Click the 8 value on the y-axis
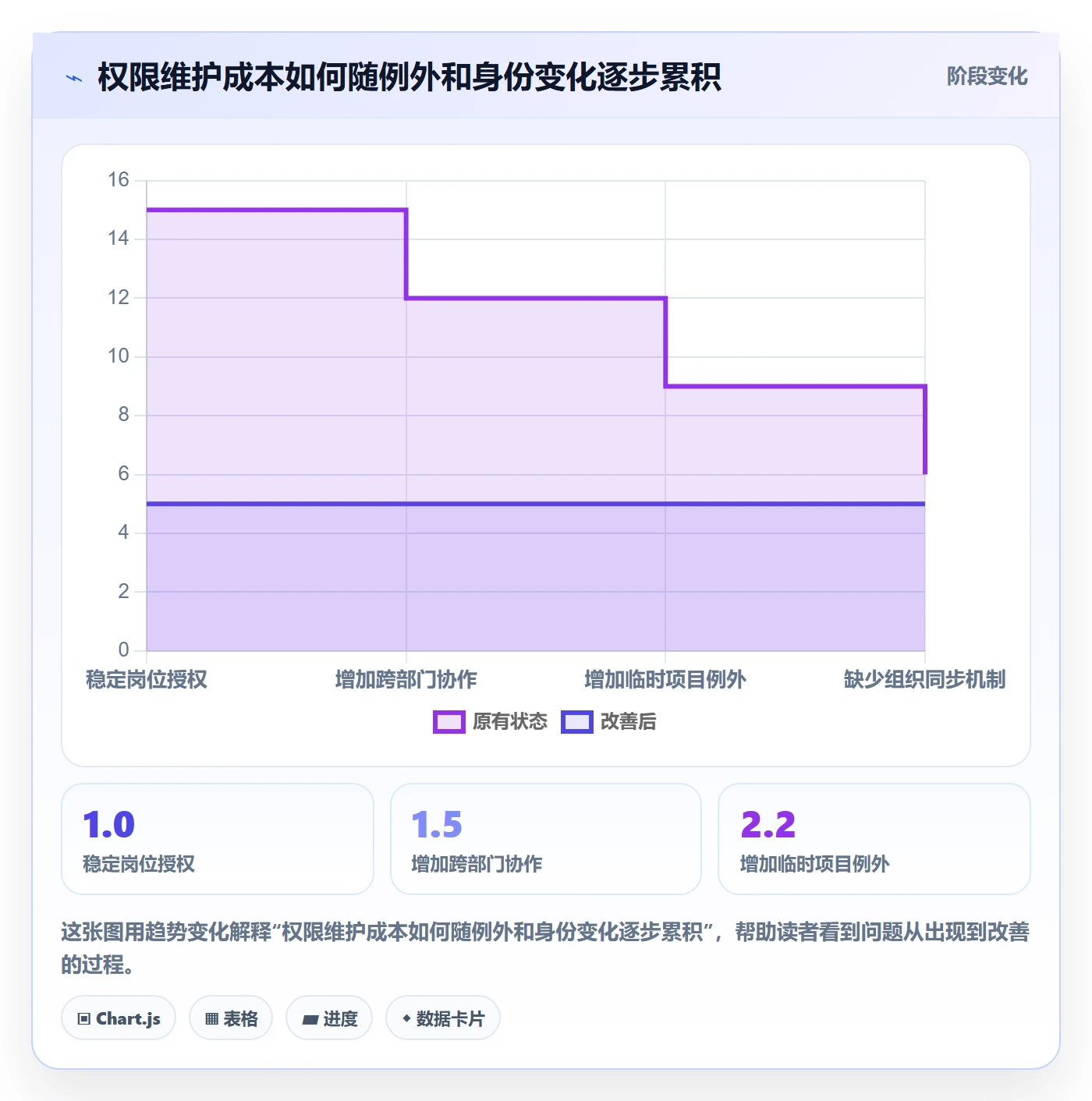The image size is (1092, 1101). pos(123,415)
